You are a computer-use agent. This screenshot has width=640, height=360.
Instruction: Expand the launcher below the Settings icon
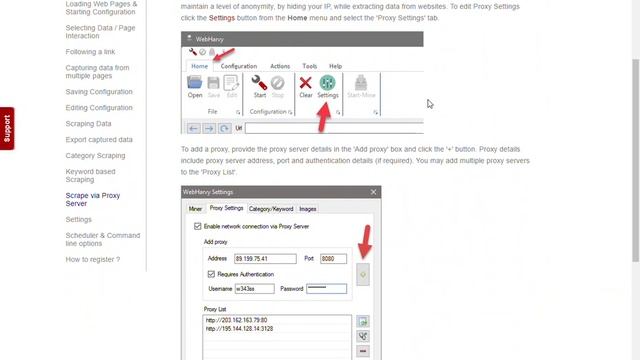[x=338, y=112]
